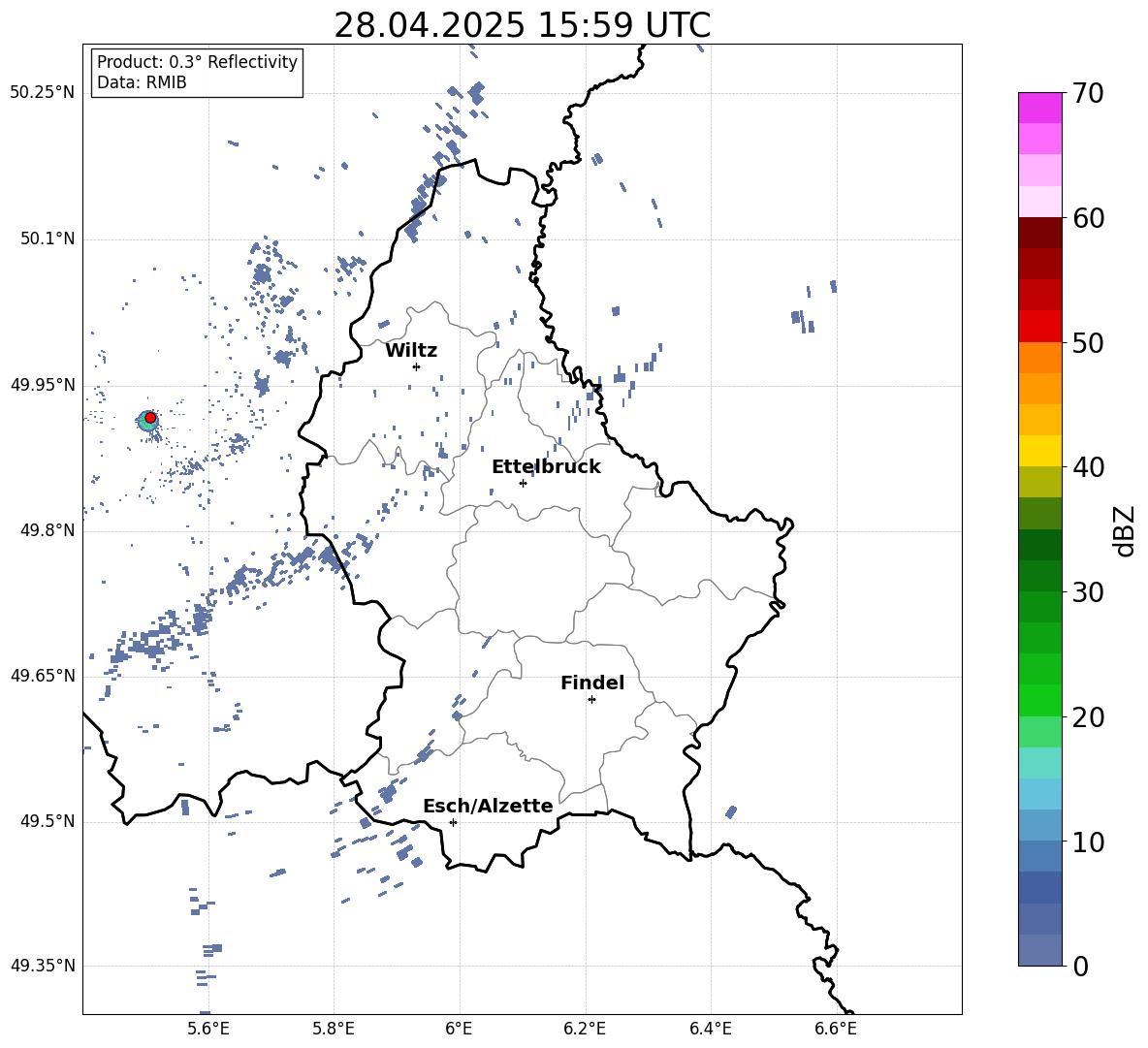Click the Wiltz city label
1148x1048 pixels.
coord(411,351)
